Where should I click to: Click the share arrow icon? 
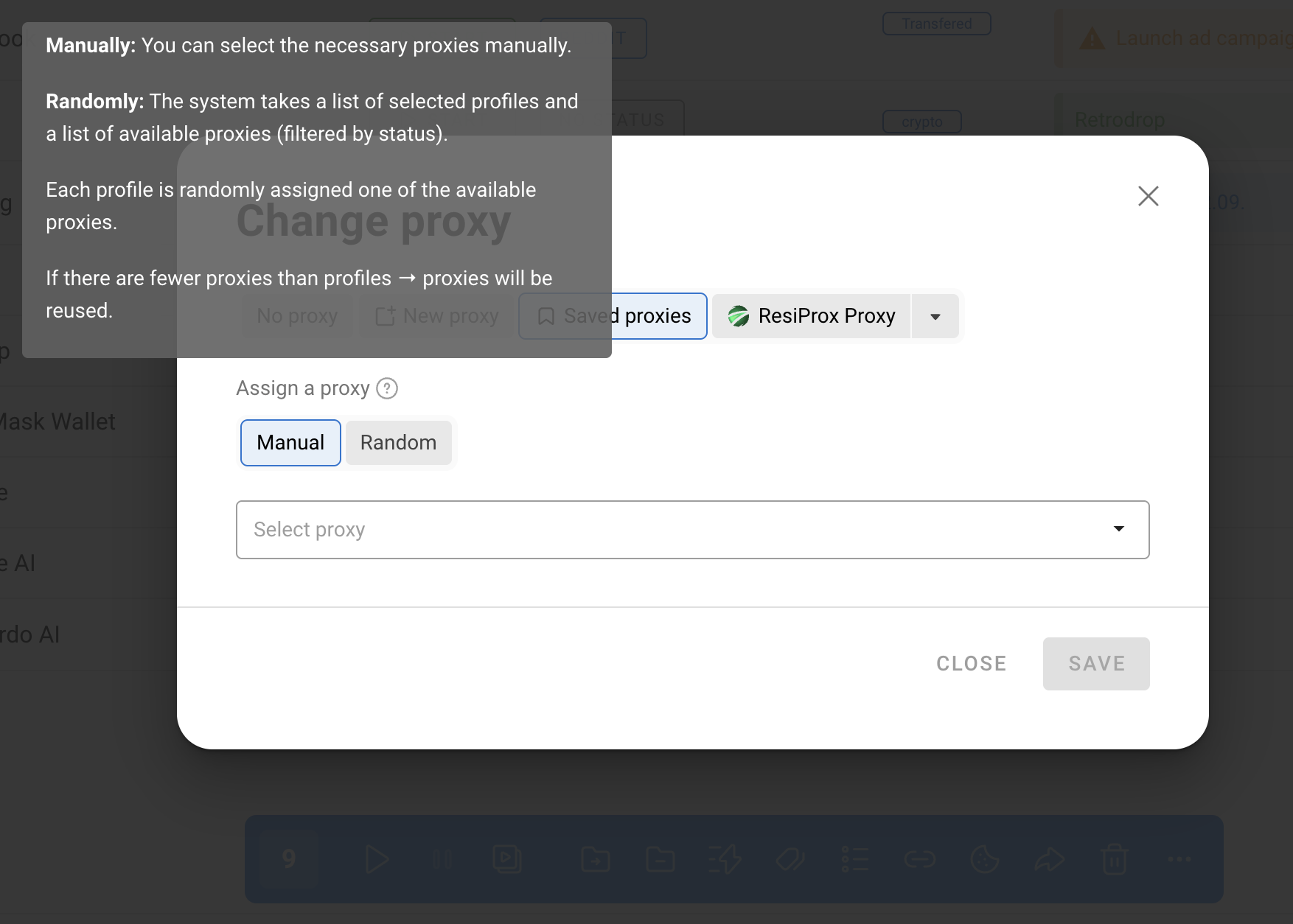[x=1049, y=859]
